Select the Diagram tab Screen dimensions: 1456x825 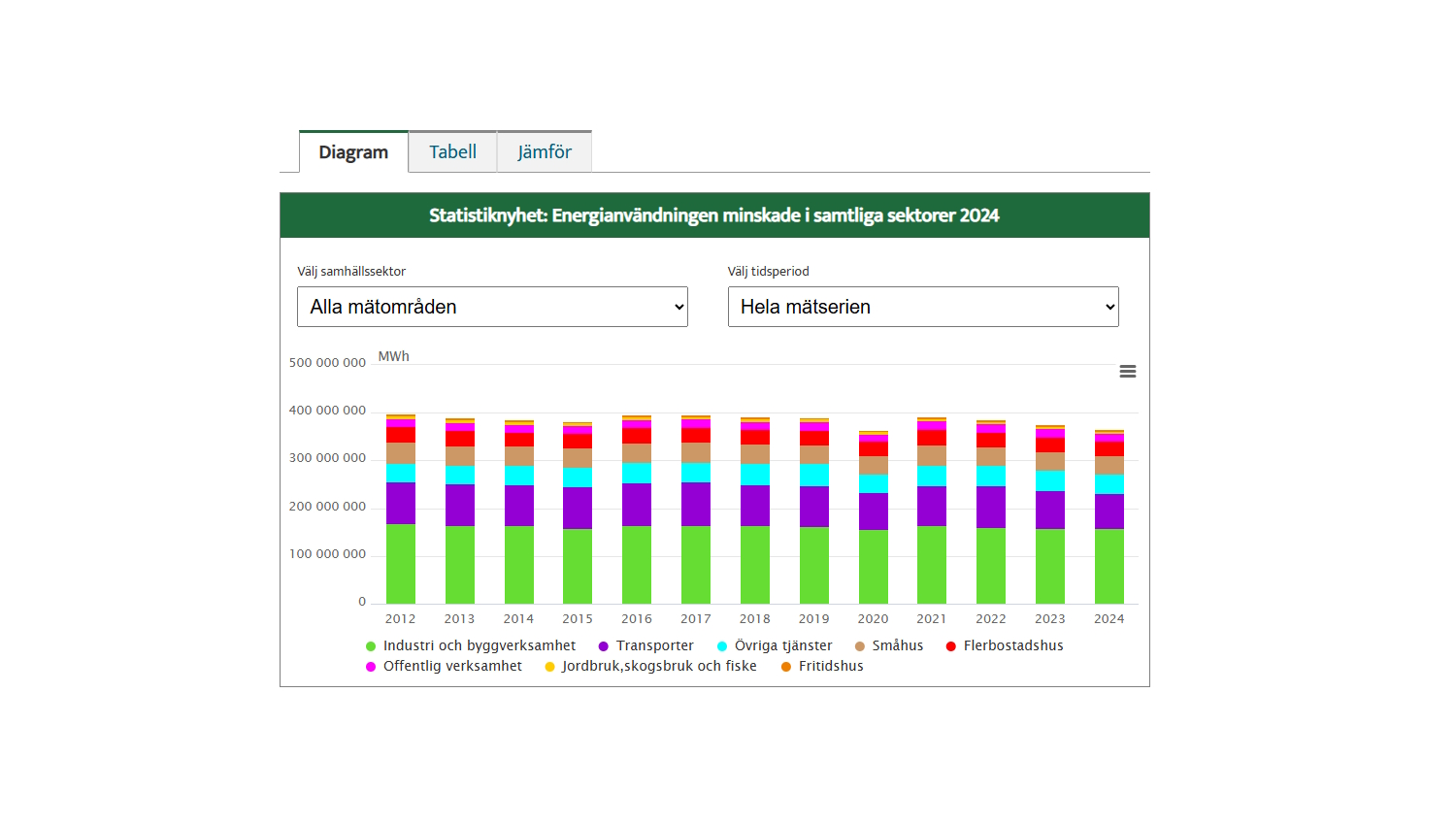pyautogui.click(x=353, y=153)
